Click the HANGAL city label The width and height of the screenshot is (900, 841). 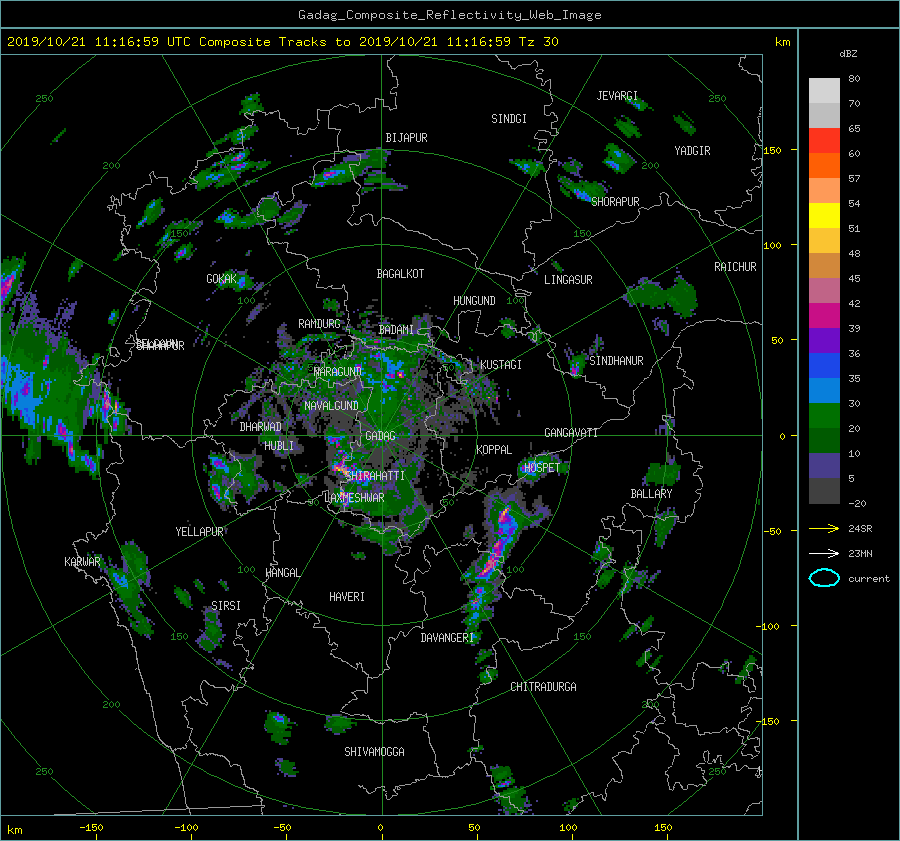point(283,573)
